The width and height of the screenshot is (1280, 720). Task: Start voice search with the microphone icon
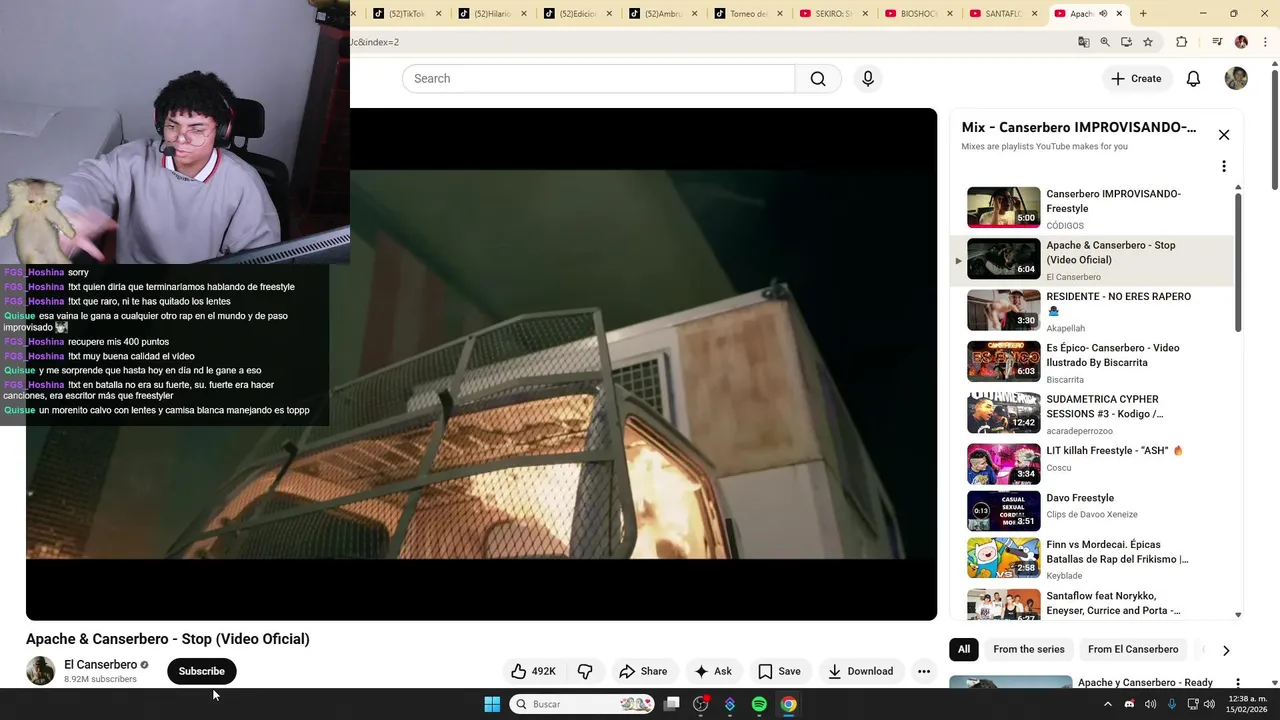[x=868, y=79]
